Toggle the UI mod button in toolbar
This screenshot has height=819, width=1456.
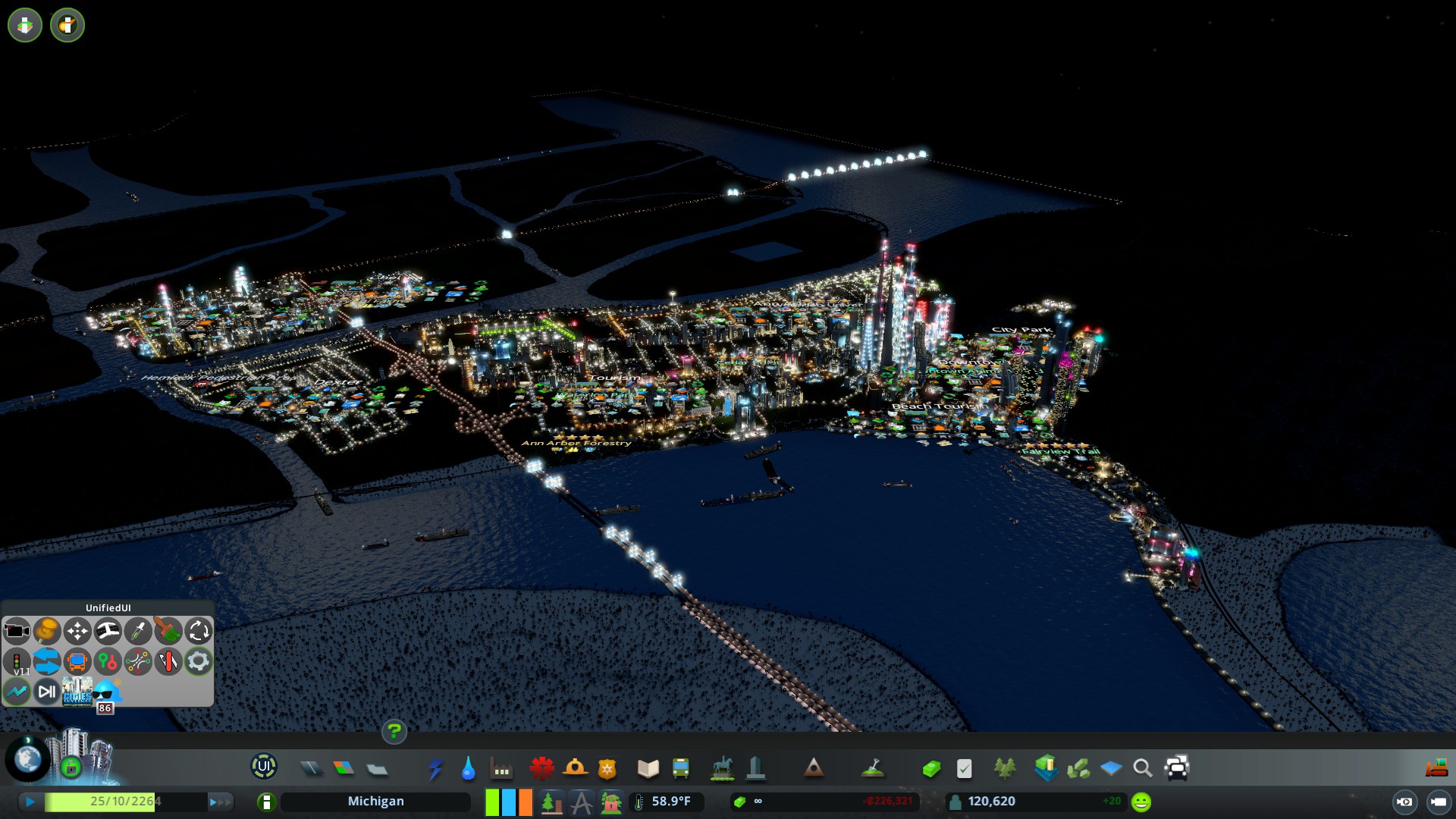[x=263, y=767]
